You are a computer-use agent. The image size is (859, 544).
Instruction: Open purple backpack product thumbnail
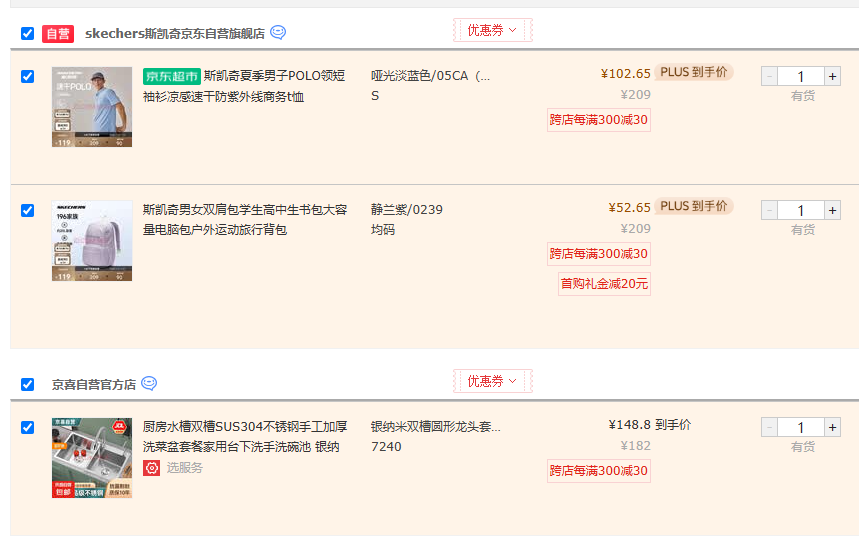[92, 241]
